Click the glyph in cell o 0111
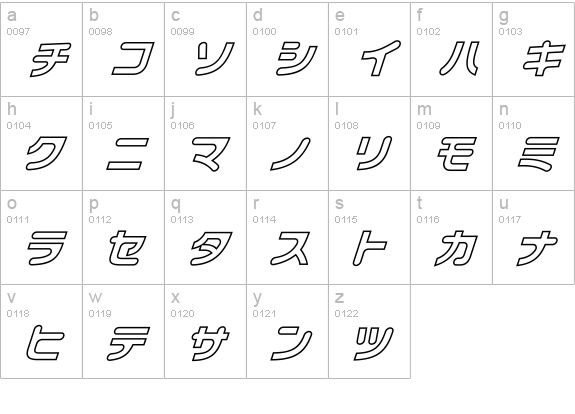 pyautogui.click(x=47, y=248)
